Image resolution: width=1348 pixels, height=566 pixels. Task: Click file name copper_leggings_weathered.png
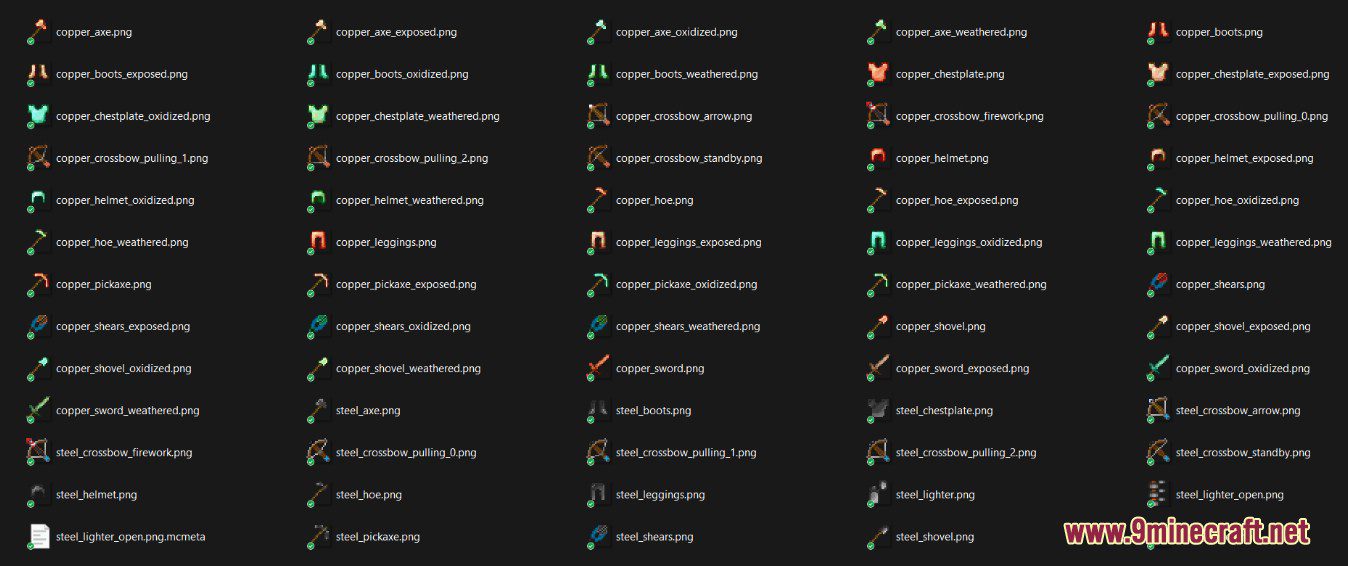click(1254, 242)
